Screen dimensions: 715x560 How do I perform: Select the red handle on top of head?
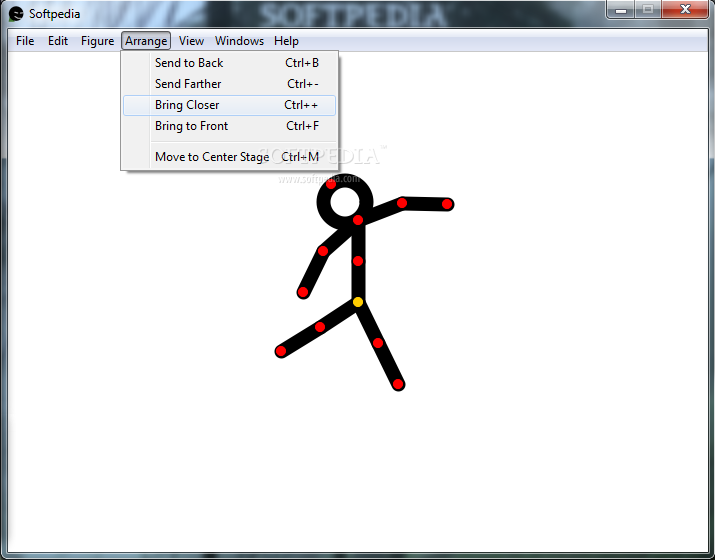pyautogui.click(x=331, y=184)
